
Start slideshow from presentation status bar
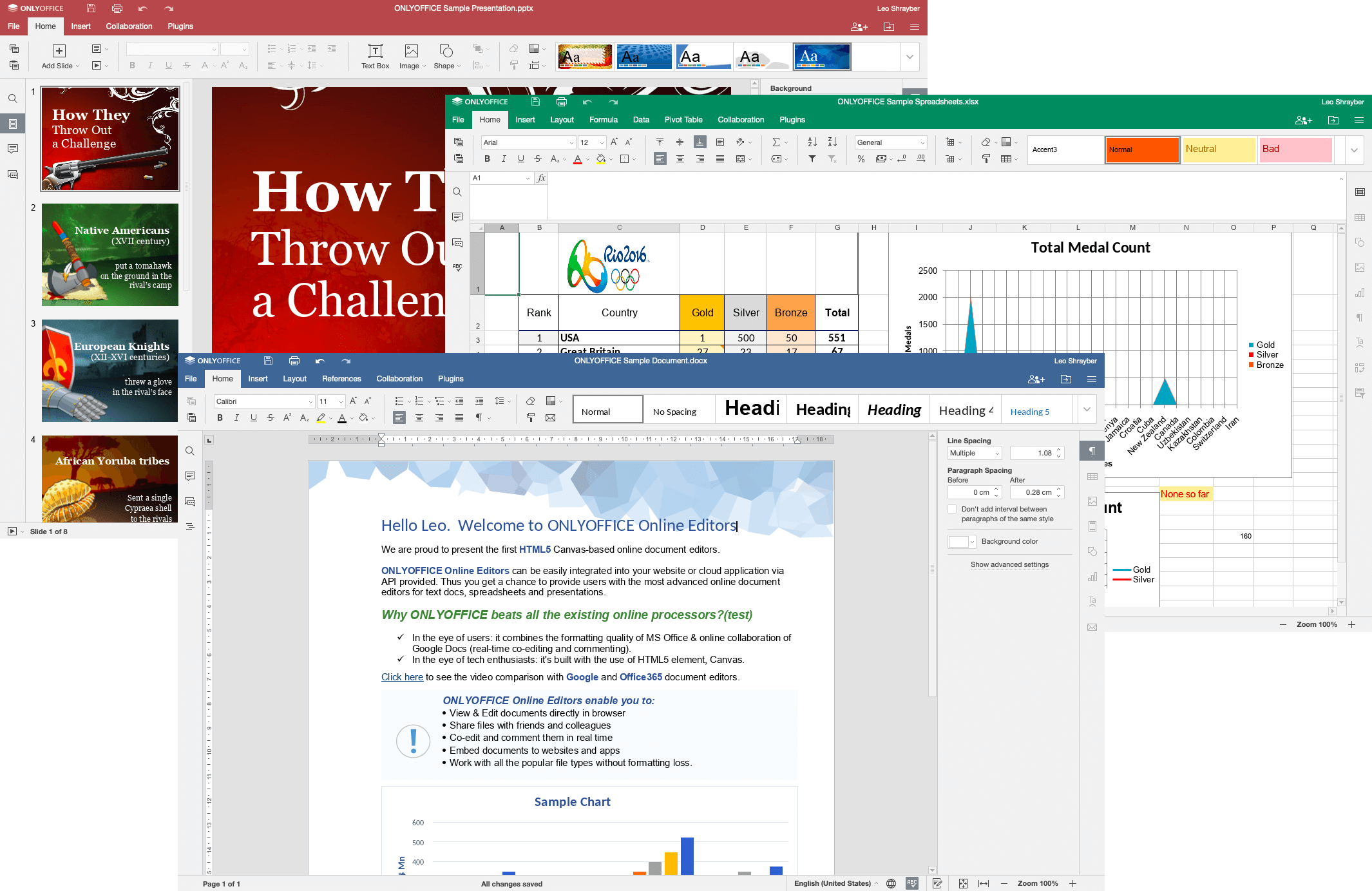coord(12,532)
